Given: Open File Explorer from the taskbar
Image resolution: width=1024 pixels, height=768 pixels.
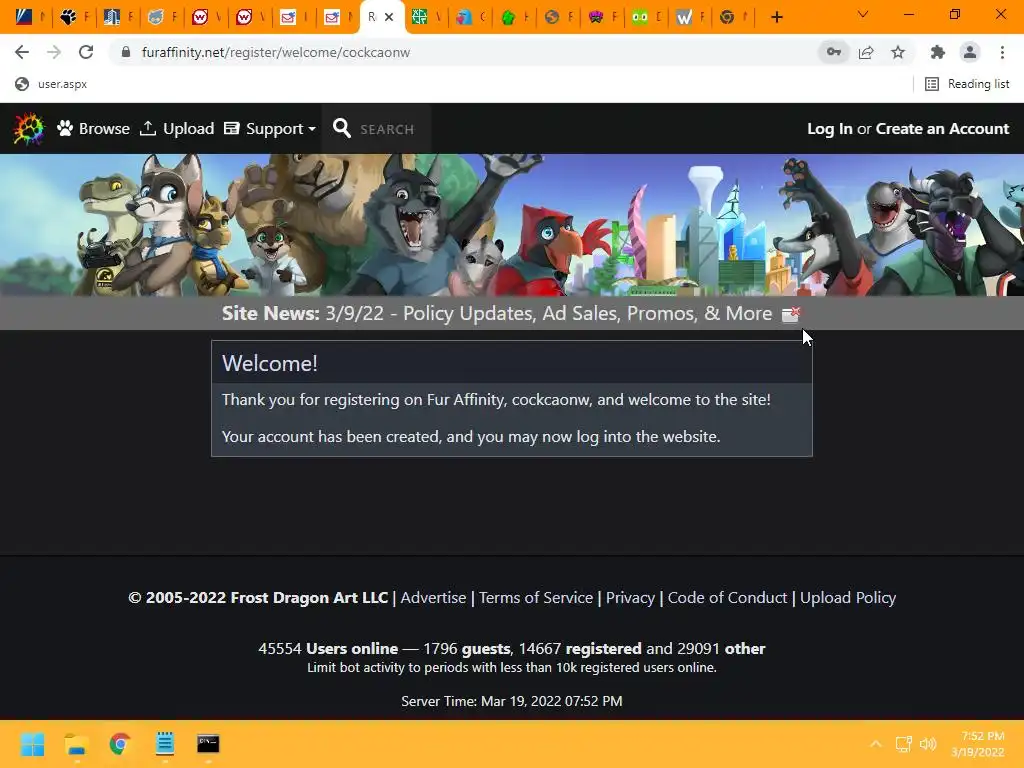Looking at the screenshot, I should pos(76,744).
